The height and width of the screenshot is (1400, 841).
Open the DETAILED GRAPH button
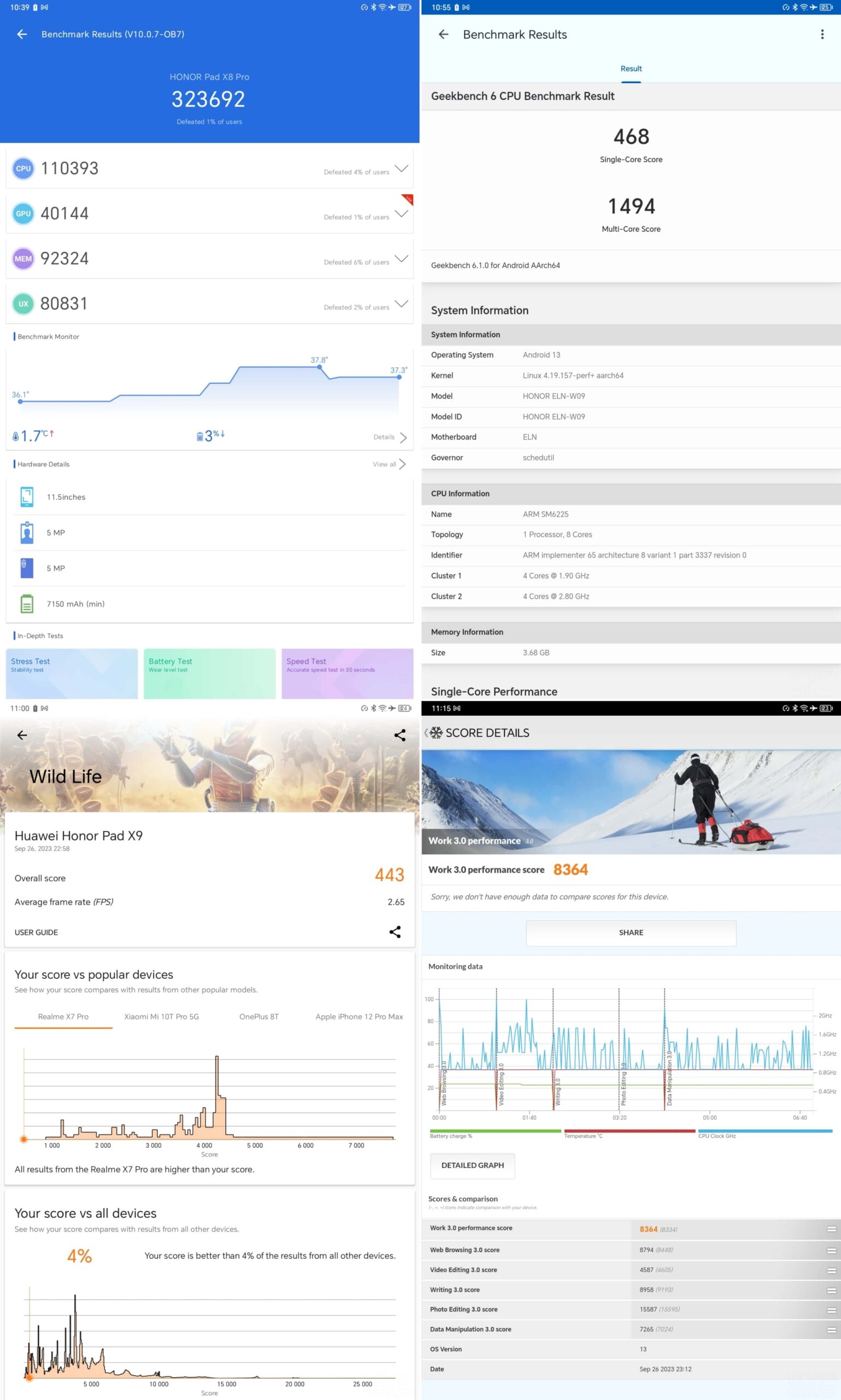pyautogui.click(x=472, y=1165)
